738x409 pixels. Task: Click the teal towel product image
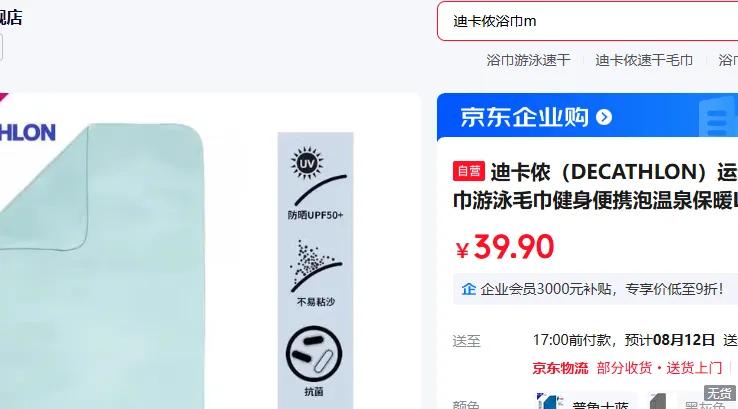point(101,266)
